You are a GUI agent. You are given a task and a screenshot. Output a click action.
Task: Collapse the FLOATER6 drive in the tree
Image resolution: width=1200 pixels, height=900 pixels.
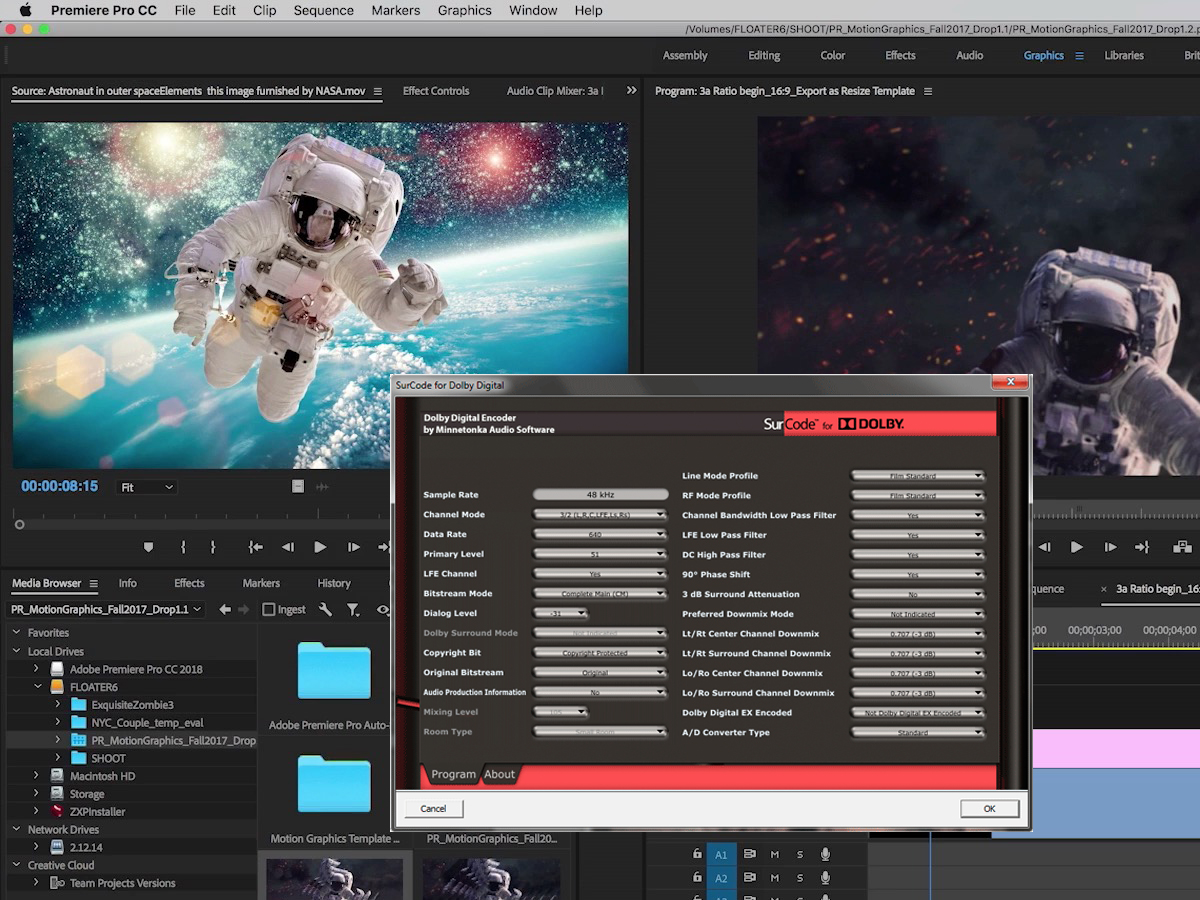[x=38, y=687]
